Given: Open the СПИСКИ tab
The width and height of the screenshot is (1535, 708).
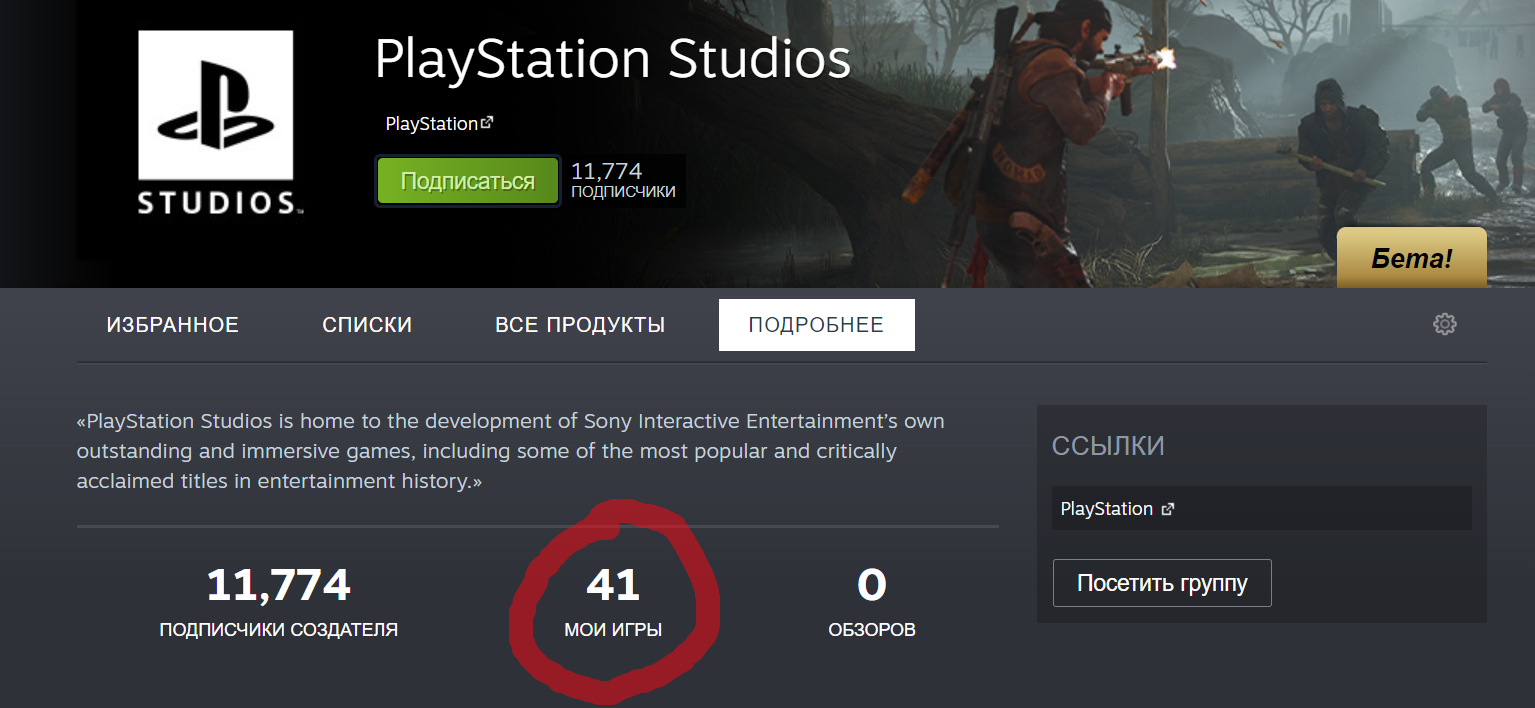Looking at the screenshot, I should coord(367,325).
